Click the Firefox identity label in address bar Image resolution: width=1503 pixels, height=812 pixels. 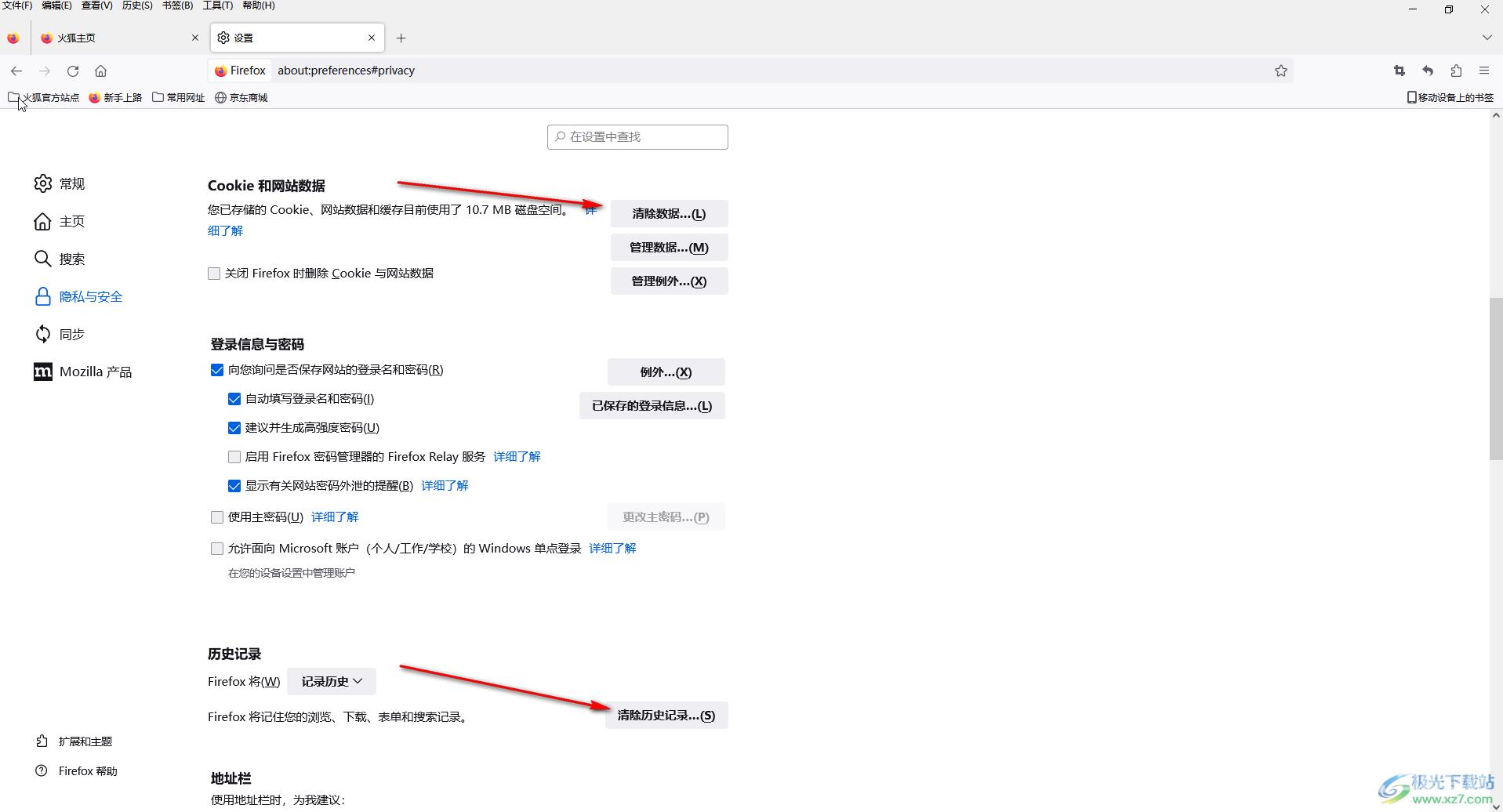click(x=240, y=71)
